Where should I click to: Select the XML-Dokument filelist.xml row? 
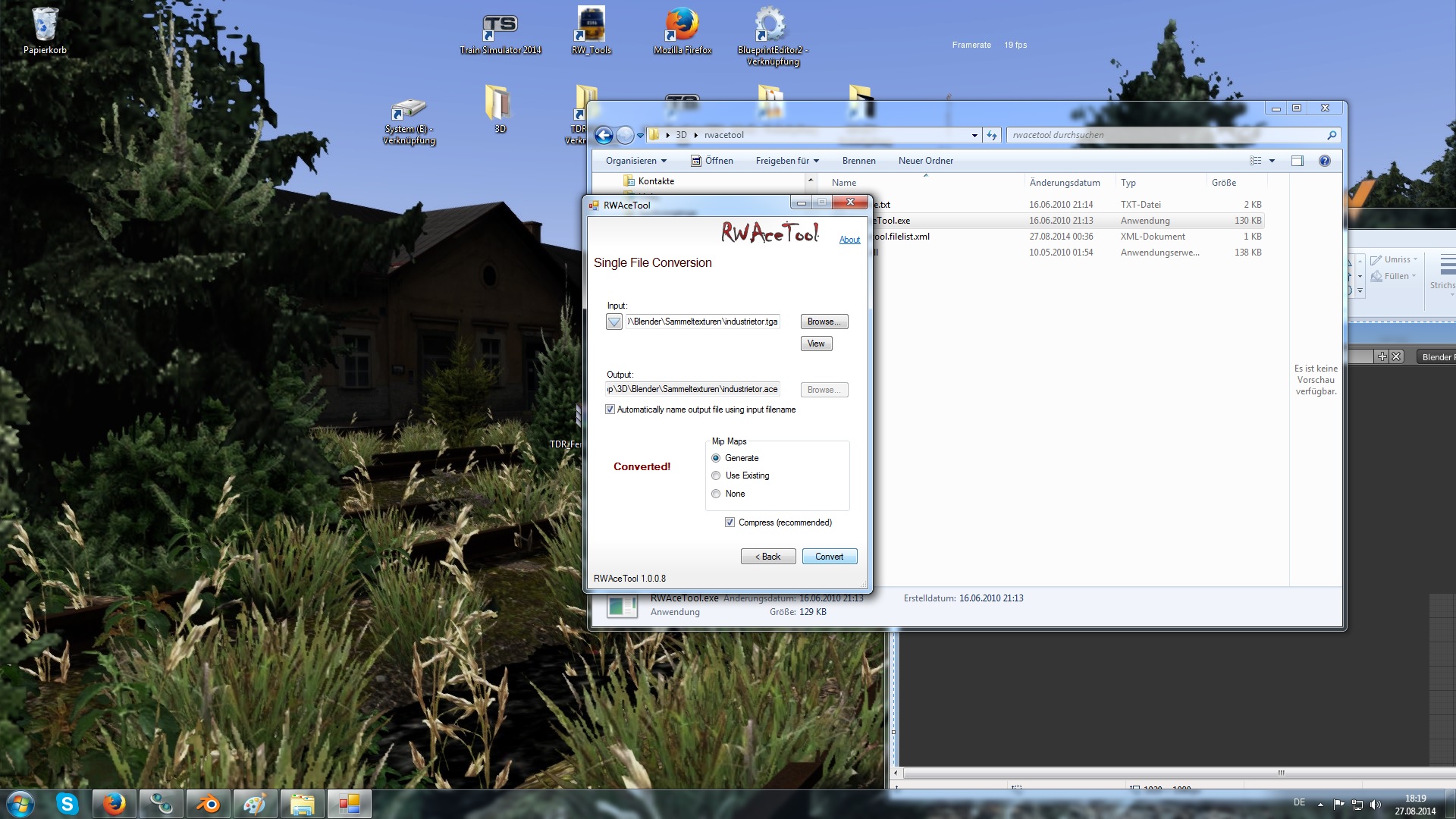(x=1068, y=237)
